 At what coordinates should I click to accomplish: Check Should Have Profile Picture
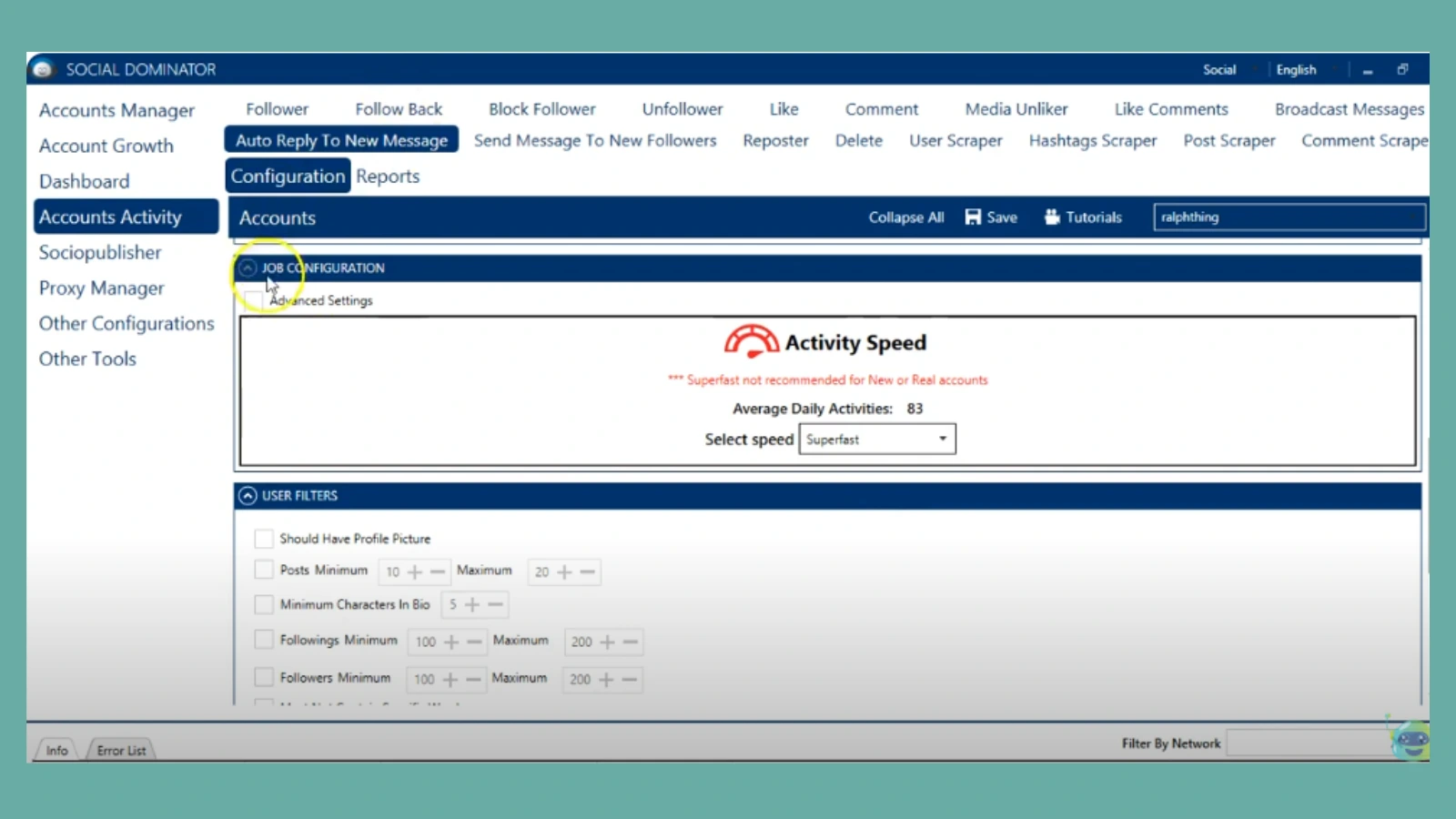264,539
